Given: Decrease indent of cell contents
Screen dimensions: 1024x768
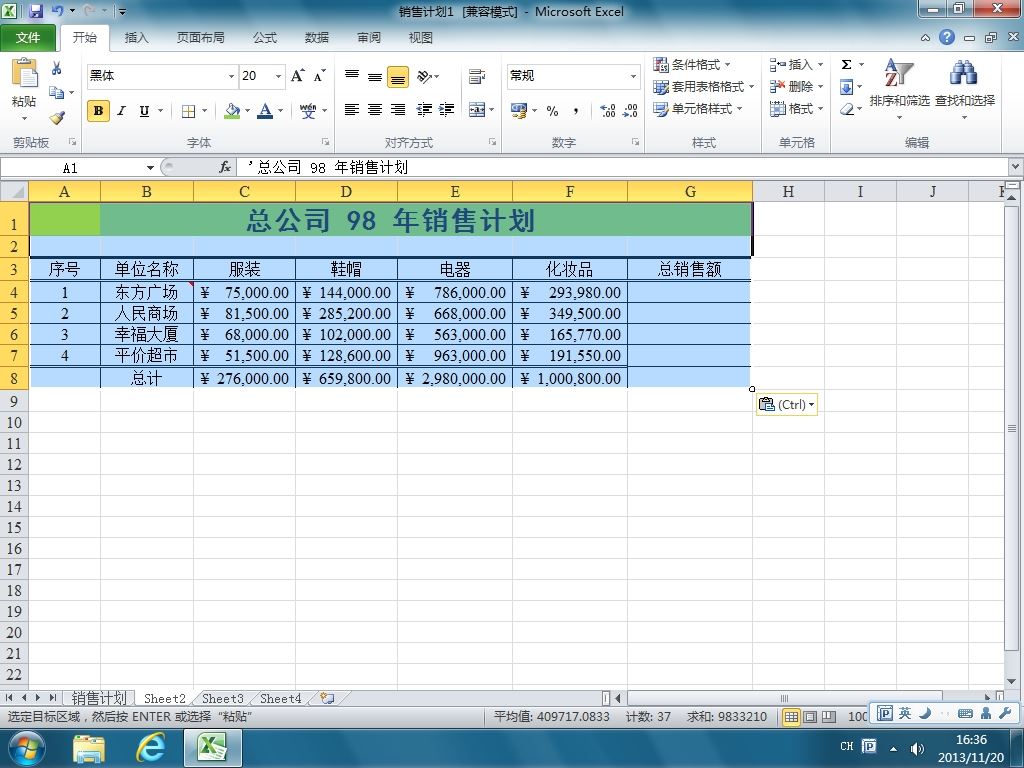Looking at the screenshot, I should (424, 110).
